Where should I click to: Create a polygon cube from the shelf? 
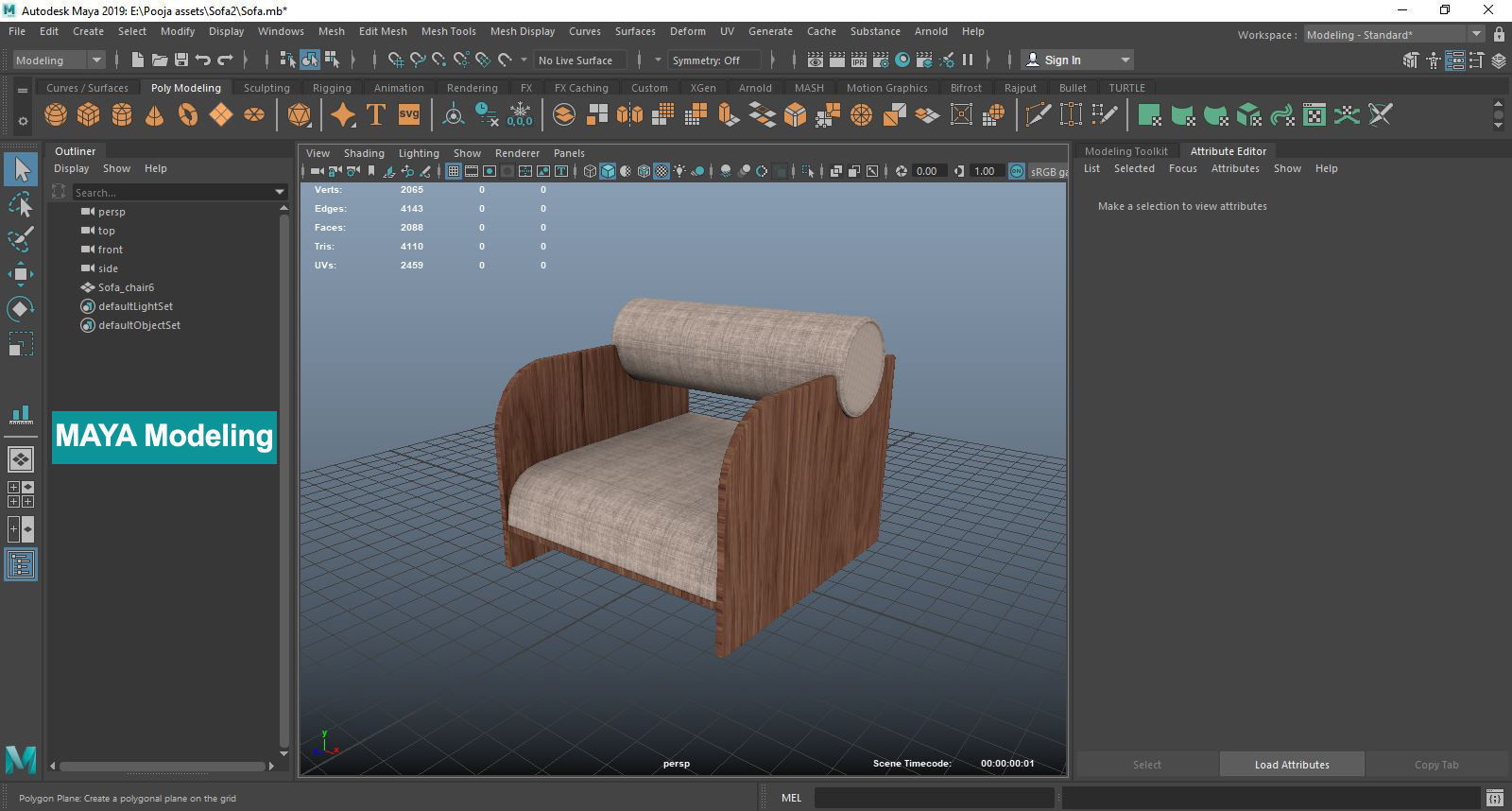click(x=89, y=115)
